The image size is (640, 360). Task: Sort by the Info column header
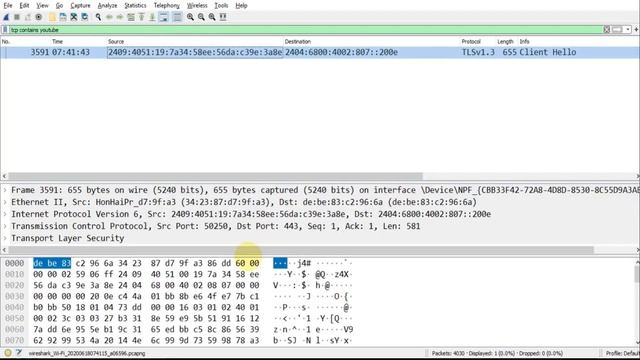pyautogui.click(x=524, y=42)
